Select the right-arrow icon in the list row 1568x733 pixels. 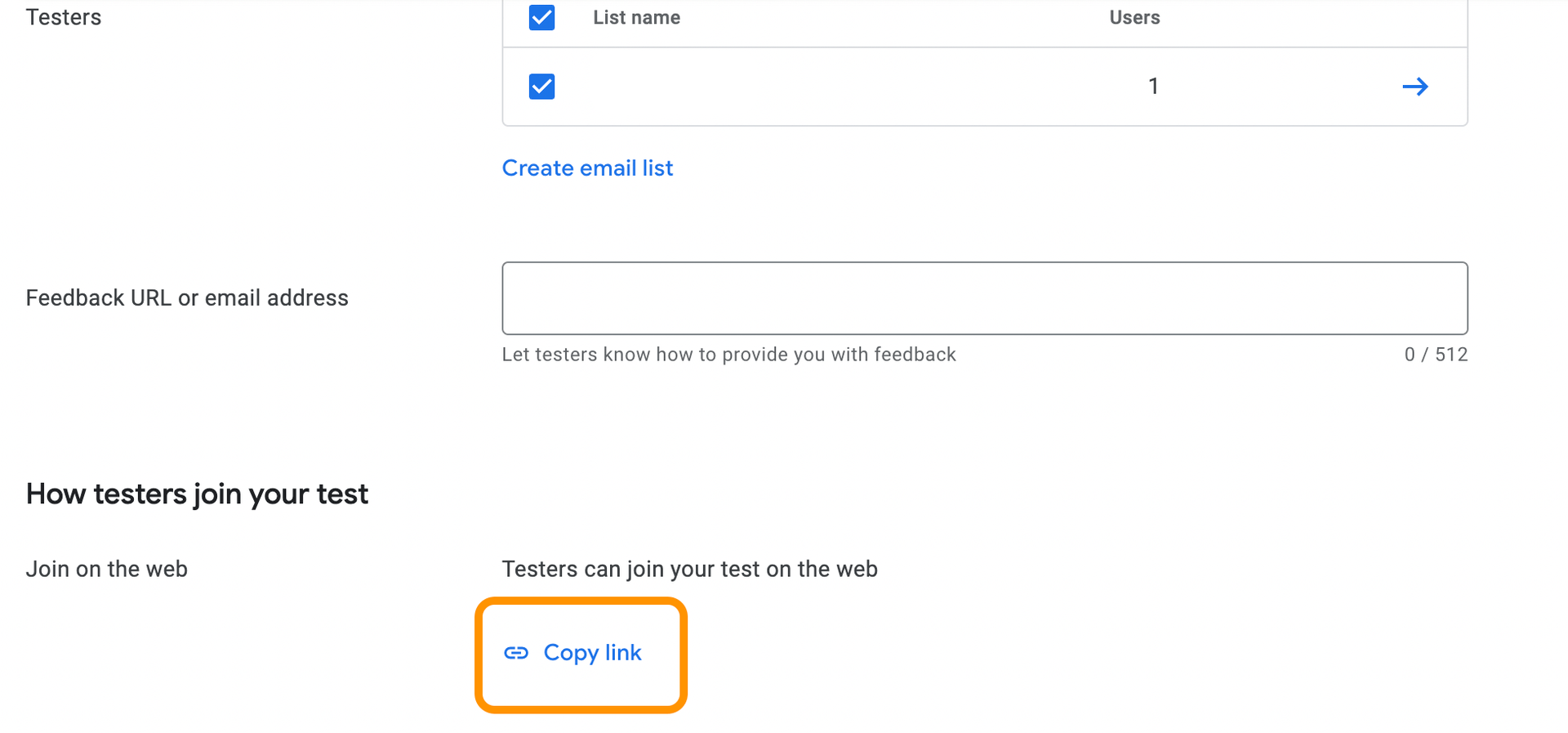click(1415, 87)
